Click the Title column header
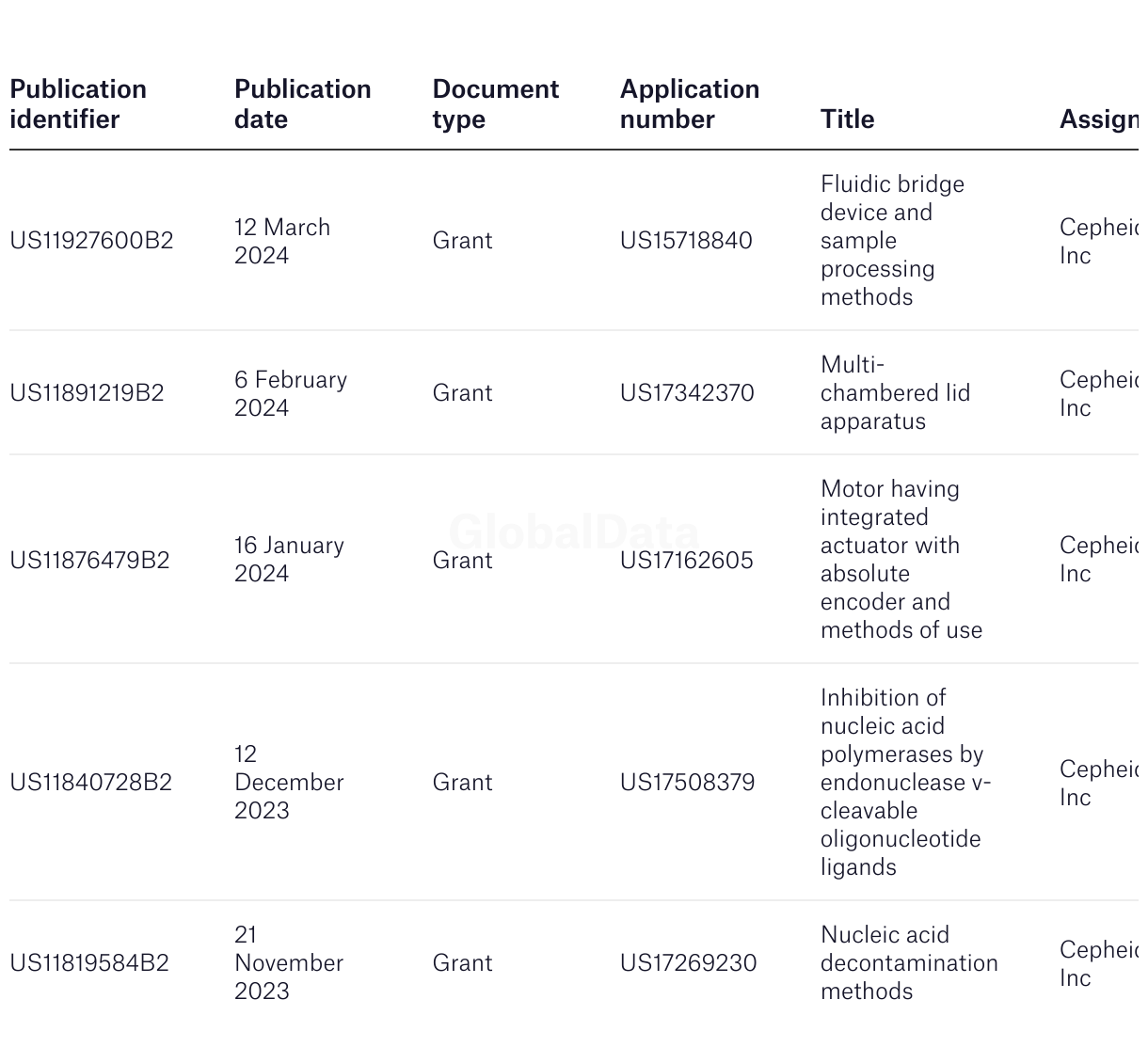 click(847, 119)
